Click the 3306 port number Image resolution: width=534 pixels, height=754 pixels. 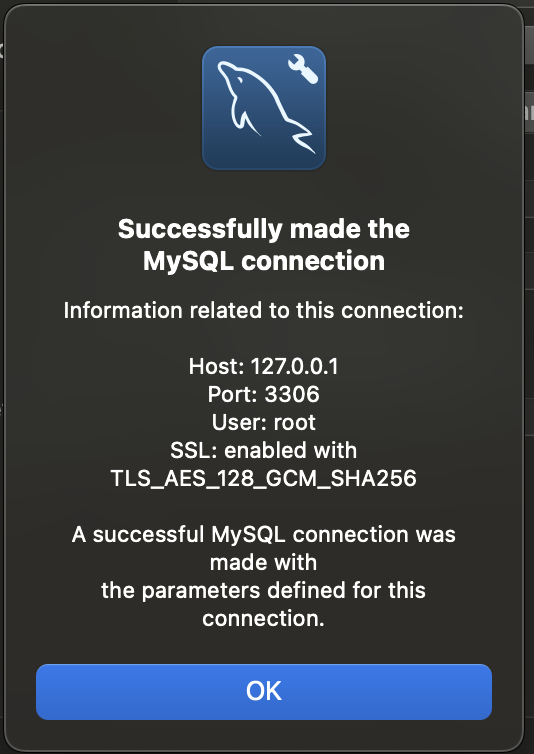click(292, 394)
